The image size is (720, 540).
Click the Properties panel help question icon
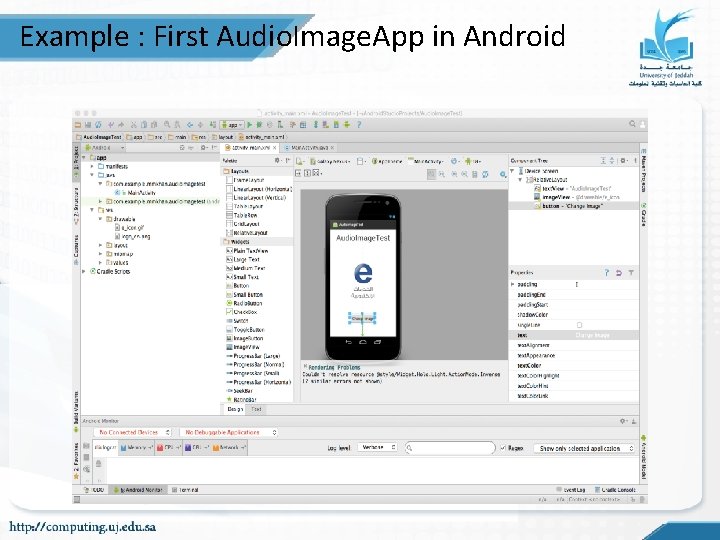coord(607,273)
